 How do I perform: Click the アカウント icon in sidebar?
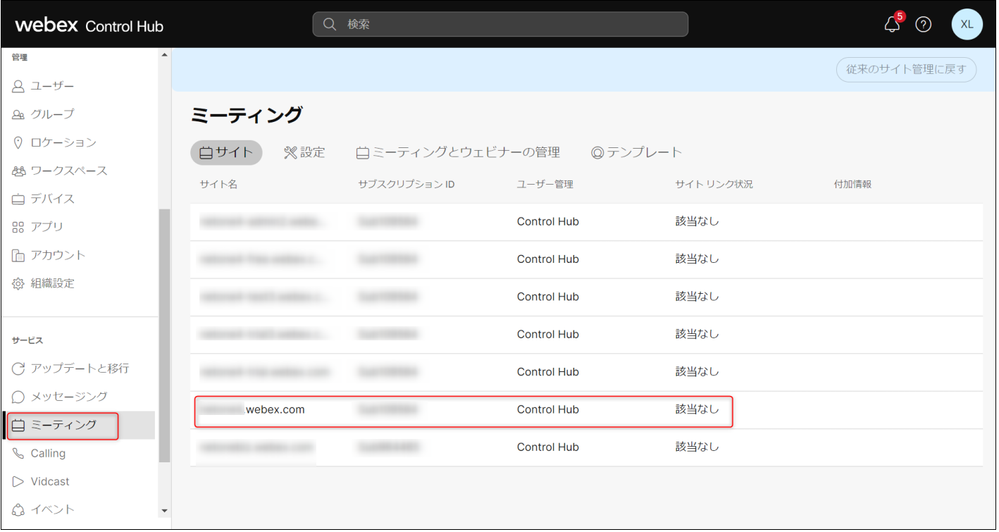click(x=18, y=255)
